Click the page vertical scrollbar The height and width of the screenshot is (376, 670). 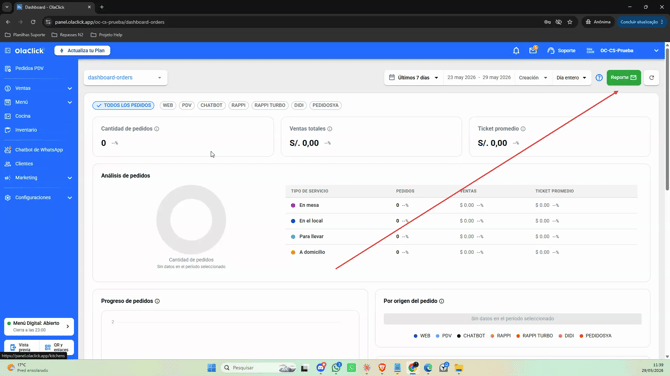tap(667, 120)
